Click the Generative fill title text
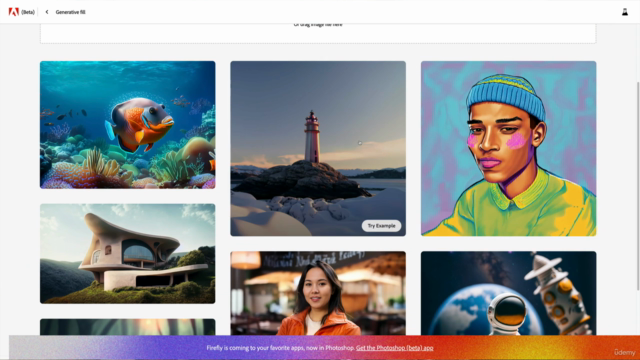This screenshot has width=640, height=360. tap(71, 12)
